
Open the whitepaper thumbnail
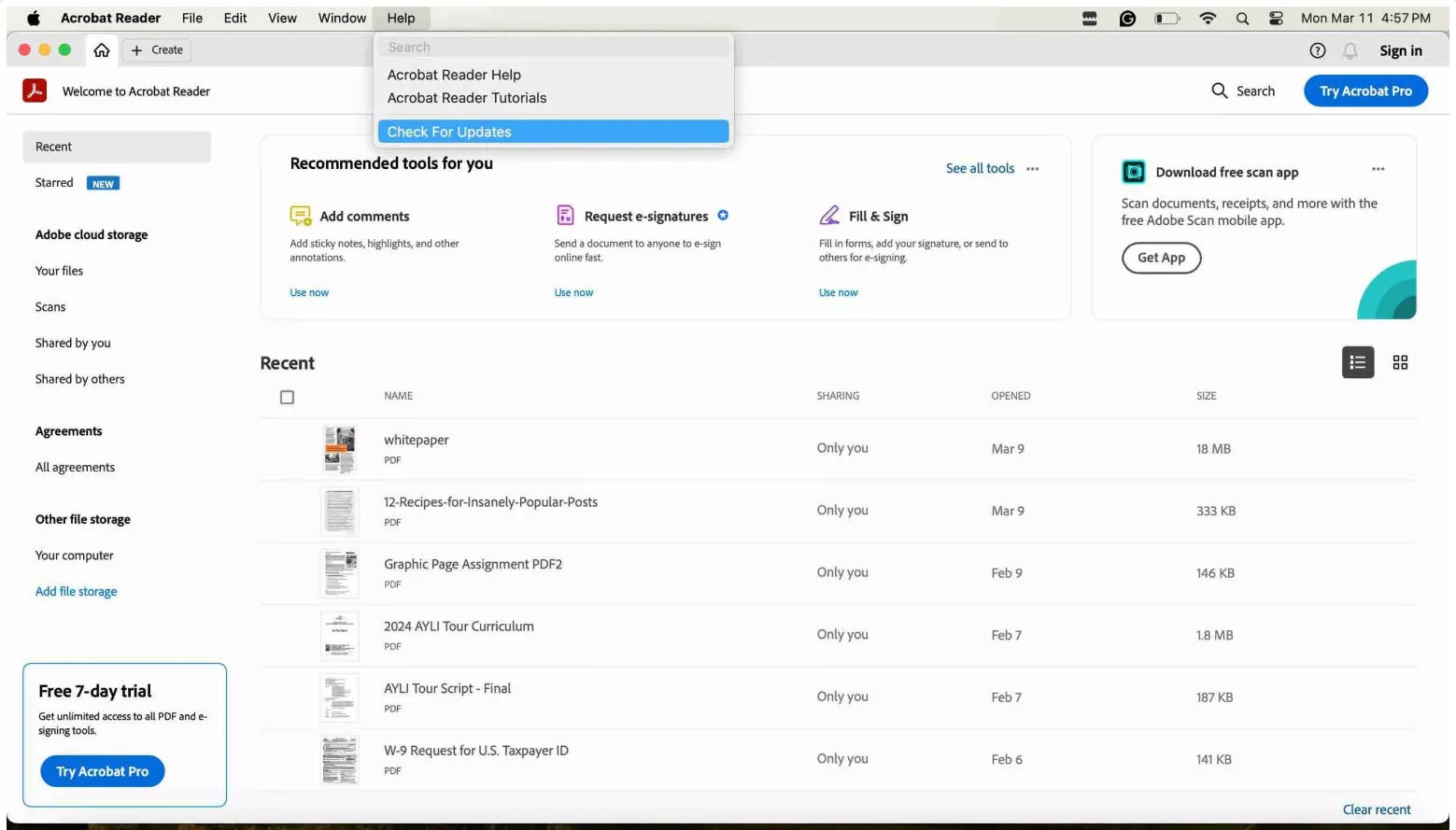point(340,449)
